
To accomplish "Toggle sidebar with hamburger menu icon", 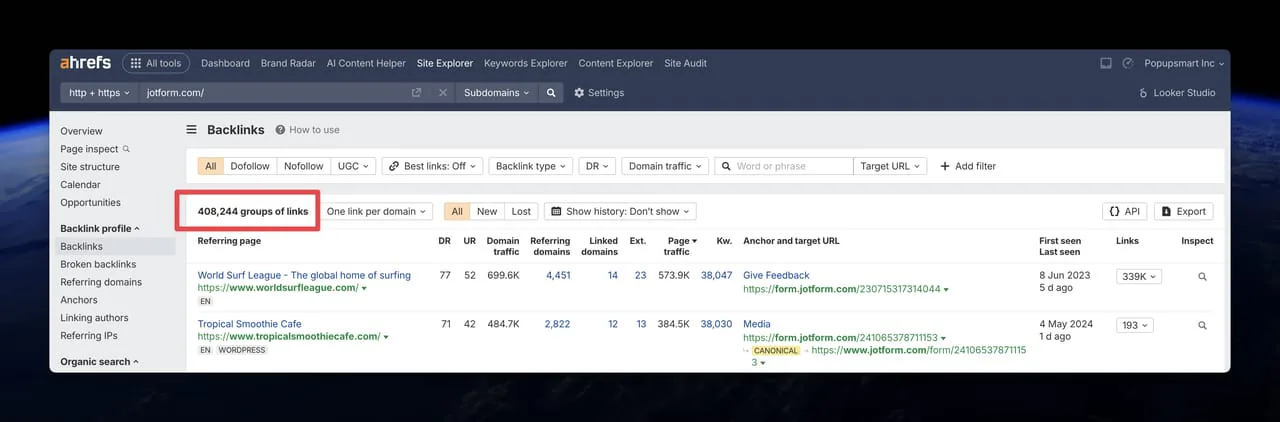I will [x=191, y=130].
